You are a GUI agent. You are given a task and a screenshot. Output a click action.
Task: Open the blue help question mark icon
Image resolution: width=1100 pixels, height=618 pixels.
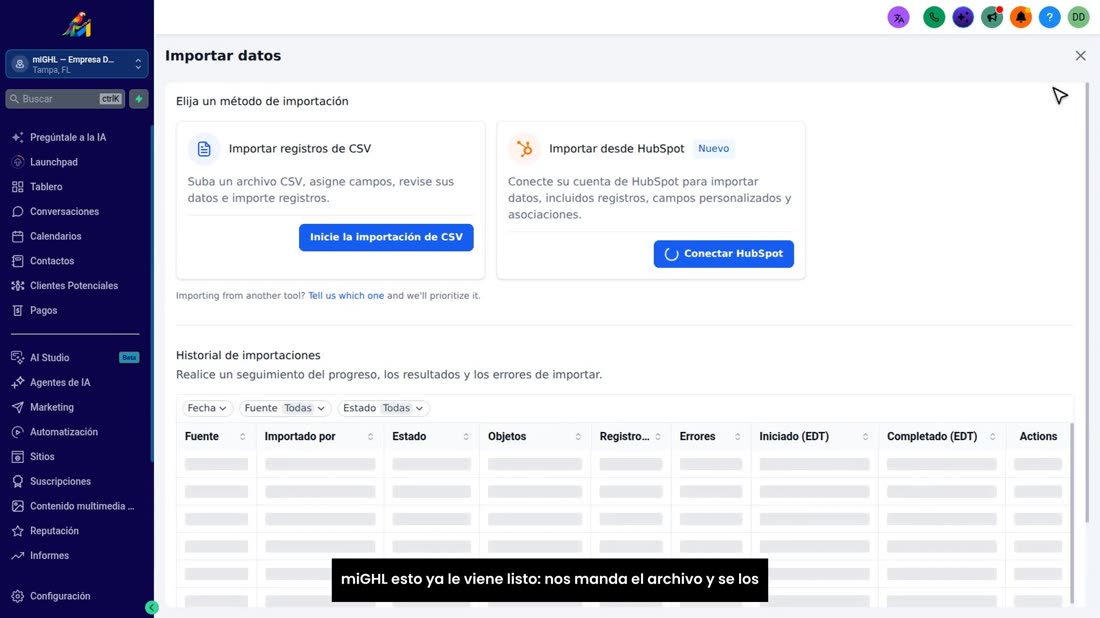(1049, 18)
